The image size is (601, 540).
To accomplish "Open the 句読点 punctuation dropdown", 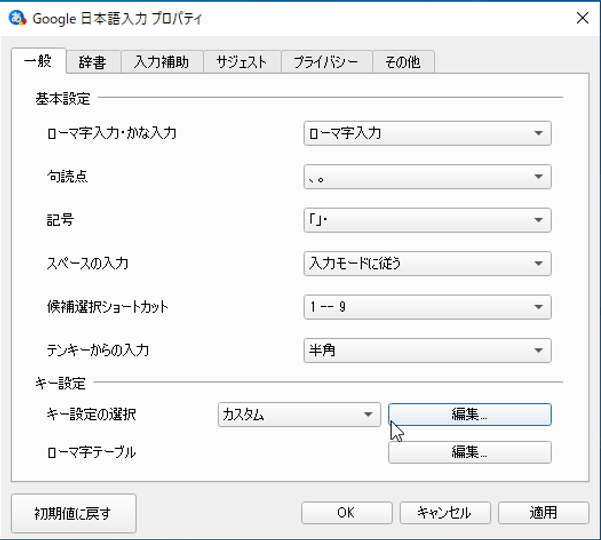I will (x=427, y=177).
